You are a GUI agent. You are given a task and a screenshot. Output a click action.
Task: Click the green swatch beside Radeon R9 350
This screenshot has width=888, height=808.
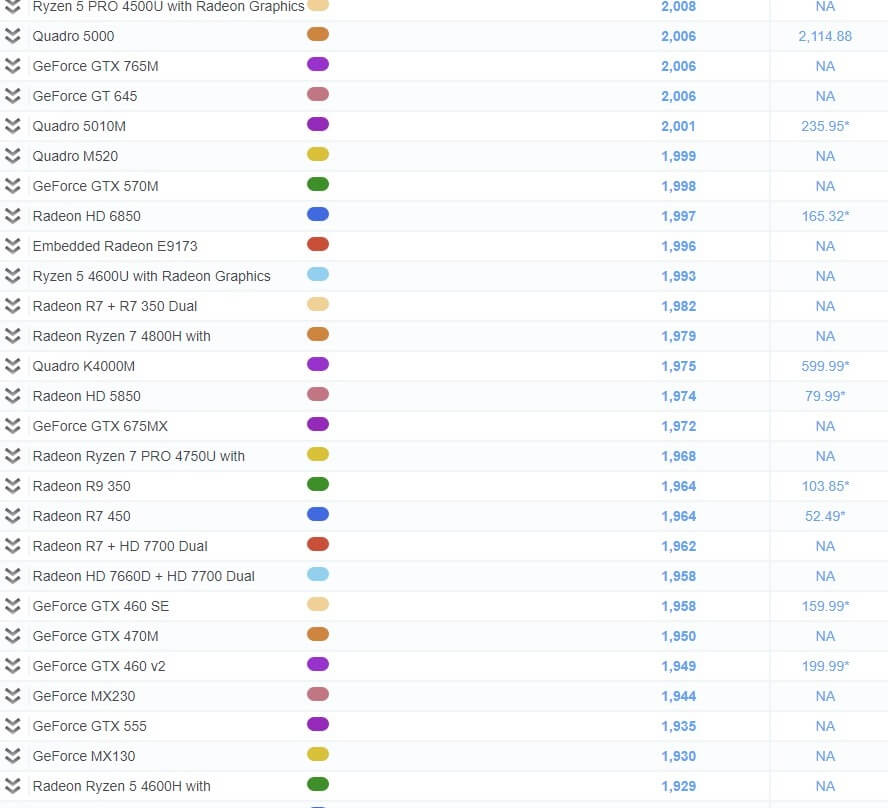coord(318,484)
